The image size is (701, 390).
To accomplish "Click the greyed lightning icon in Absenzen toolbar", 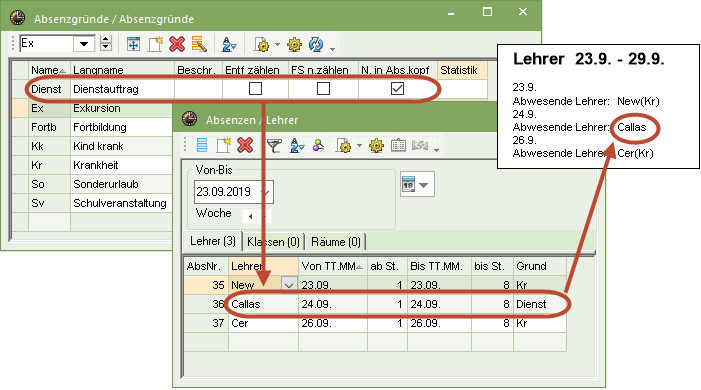I will pos(420,145).
